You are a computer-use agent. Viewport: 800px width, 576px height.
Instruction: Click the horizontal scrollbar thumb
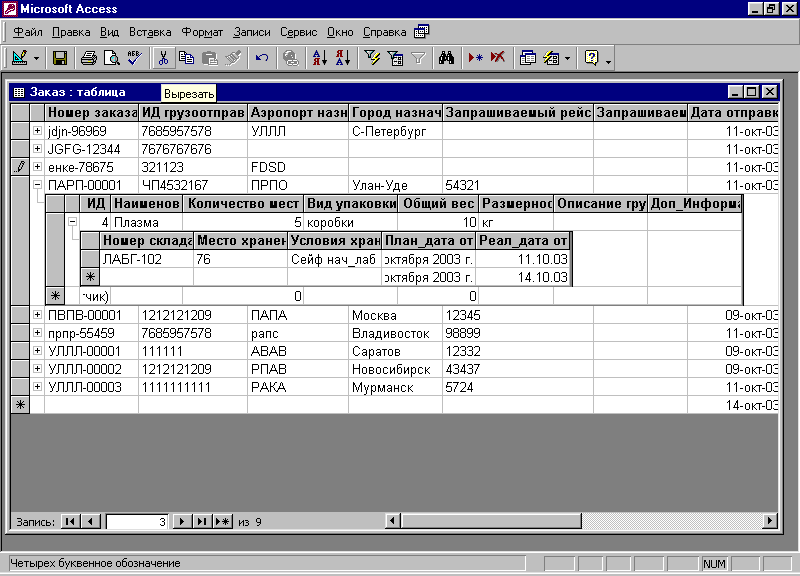491,521
